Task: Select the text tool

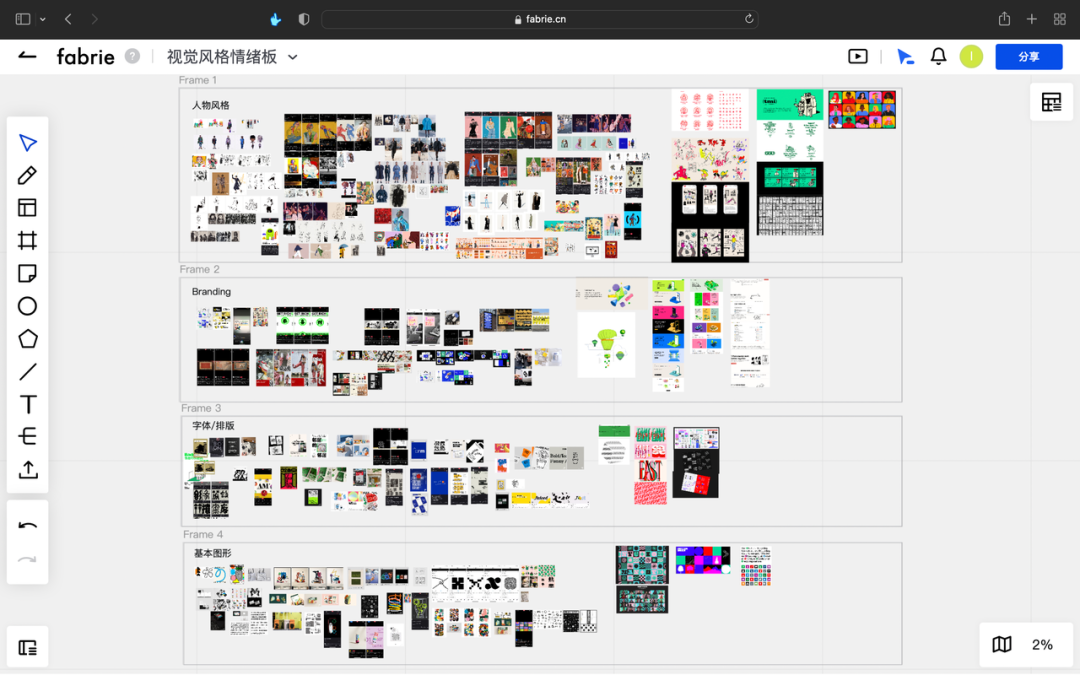Action: click(x=28, y=404)
